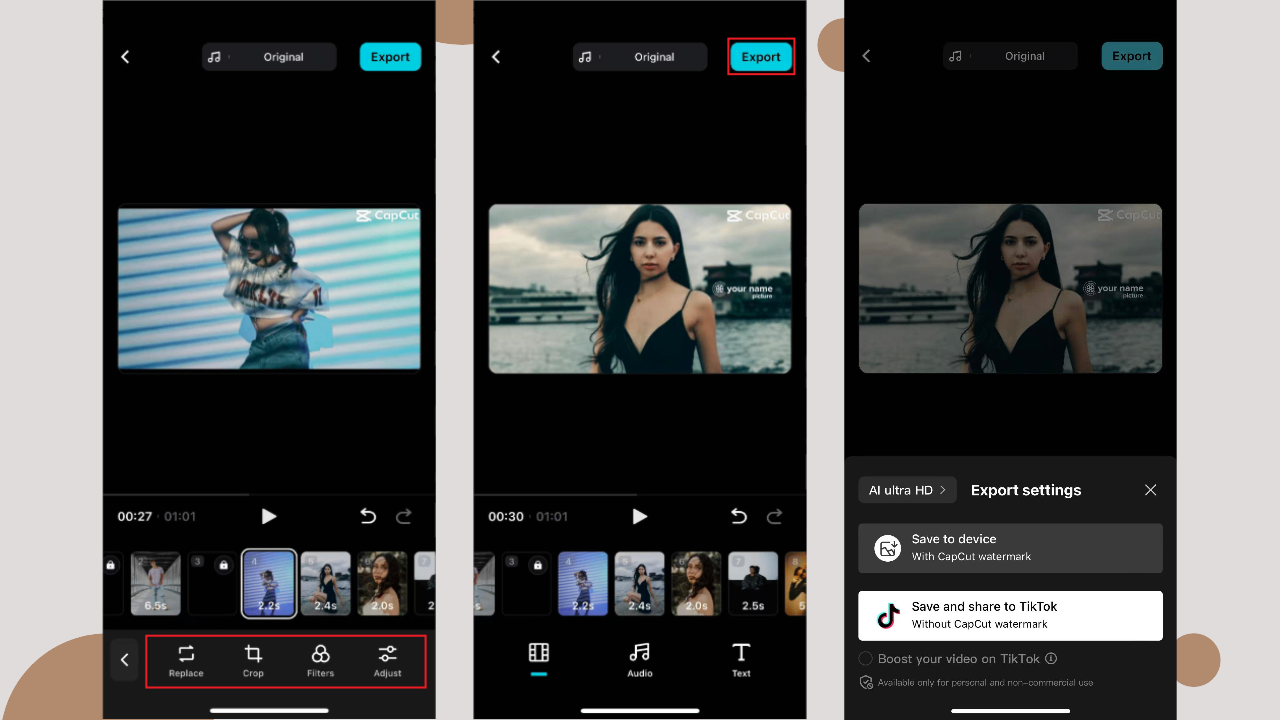Go back from the 00:27 editor screen

pos(125,57)
